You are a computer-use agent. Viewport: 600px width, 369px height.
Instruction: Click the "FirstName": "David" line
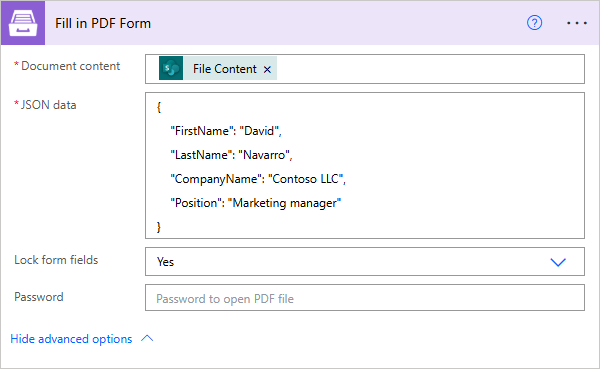pyautogui.click(x=226, y=131)
